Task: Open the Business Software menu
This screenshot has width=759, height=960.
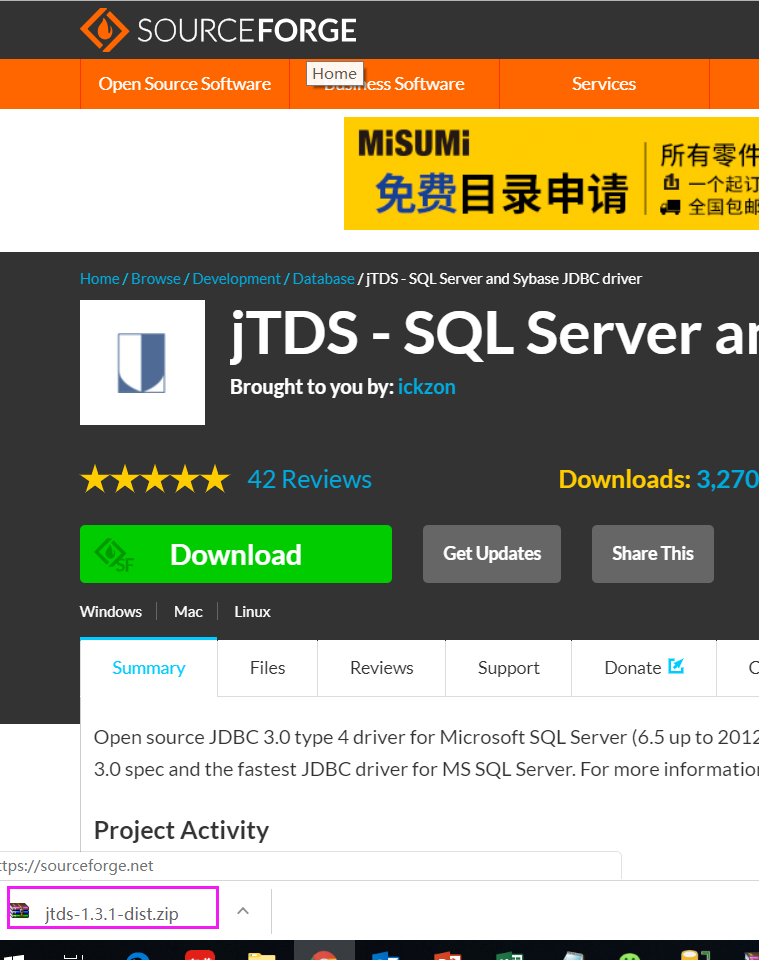Action: (394, 84)
